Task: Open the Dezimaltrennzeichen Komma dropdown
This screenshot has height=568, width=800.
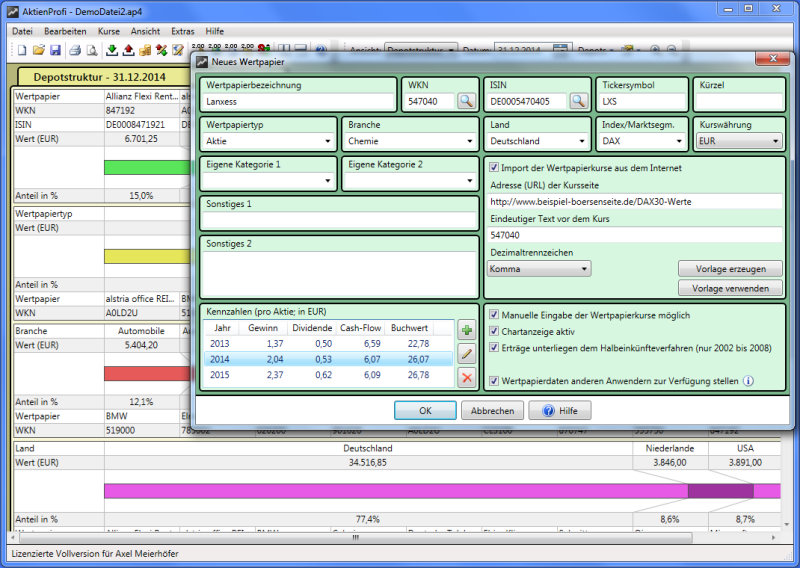Action: pos(539,269)
